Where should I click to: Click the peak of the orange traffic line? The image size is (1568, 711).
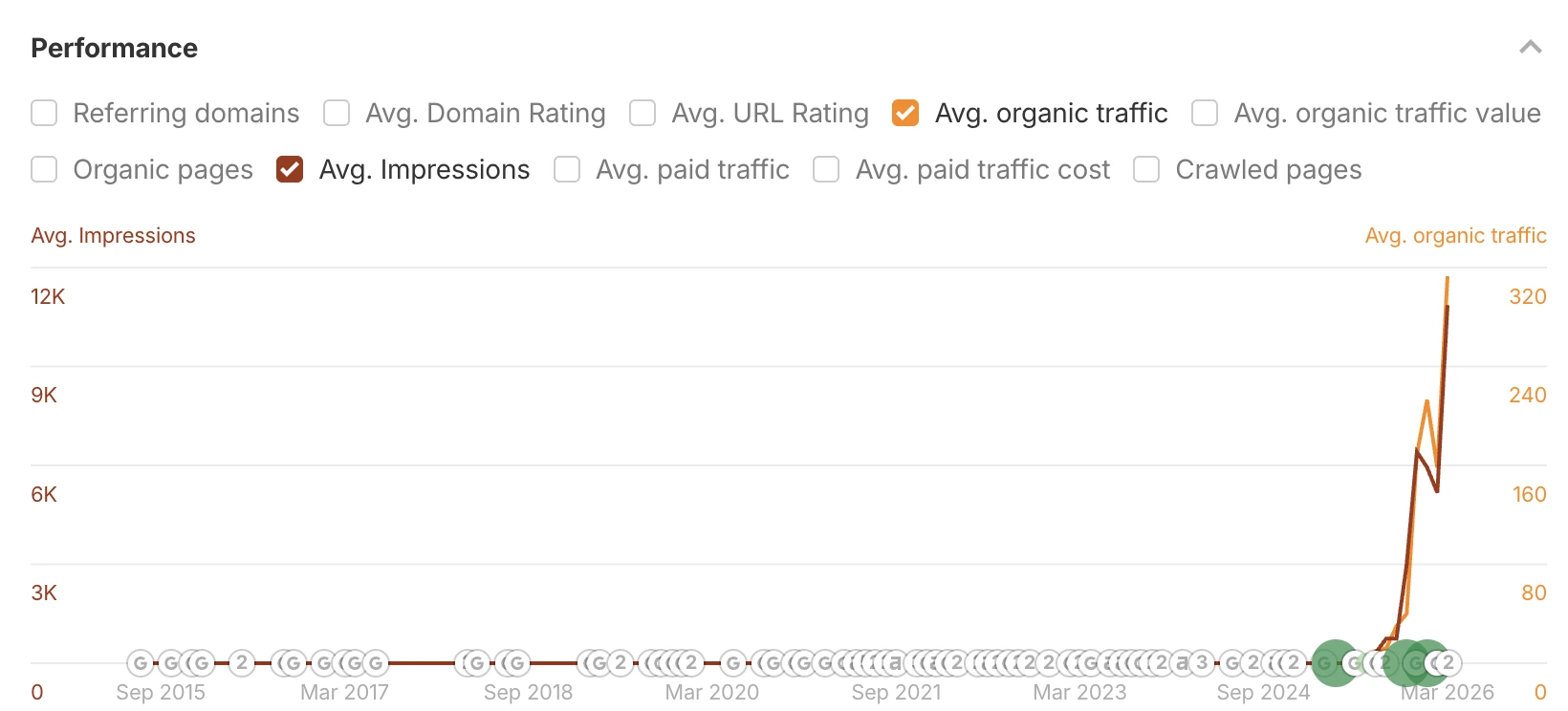[1448, 278]
